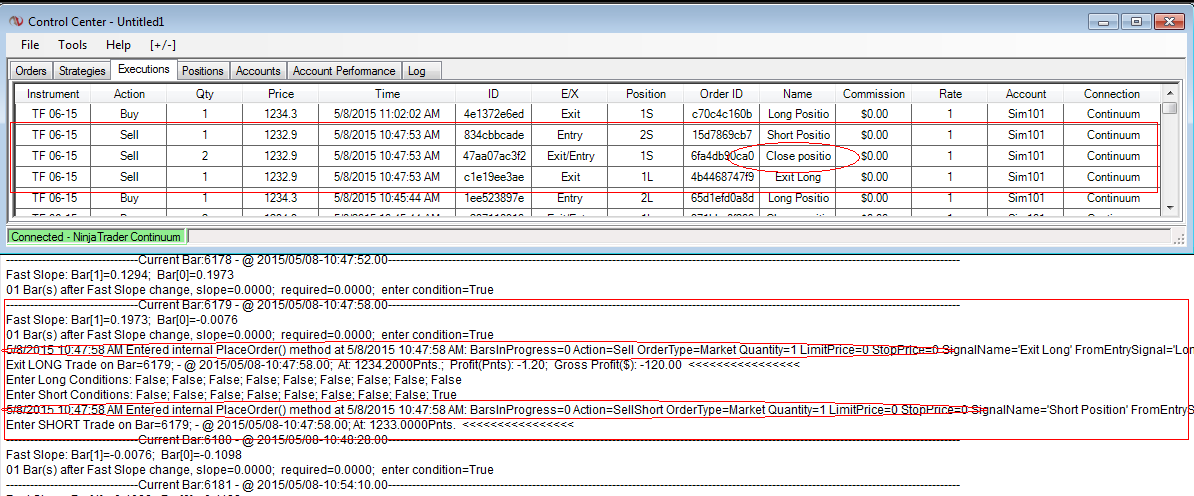This screenshot has width=1194, height=496.
Task: Click 'Fast Slope: Bar[1]=-0.0076' line
Action: click(123, 454)
